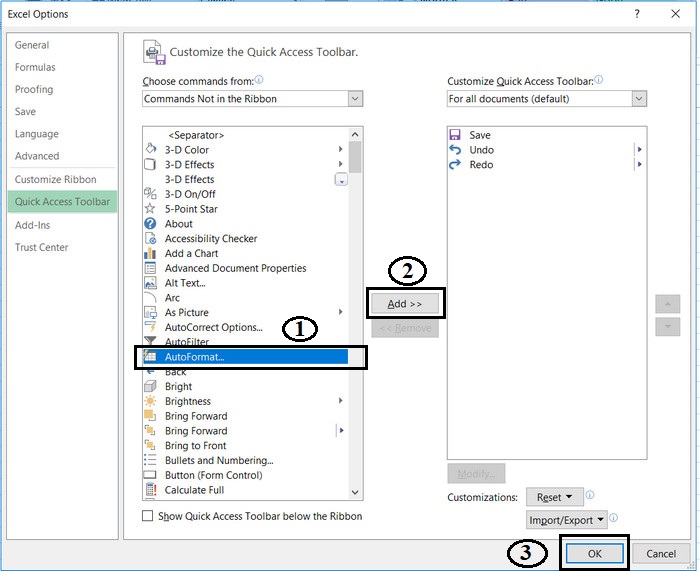
Task: Click the Cancel button
Action: pyautogui.click(x=661, y=554)
